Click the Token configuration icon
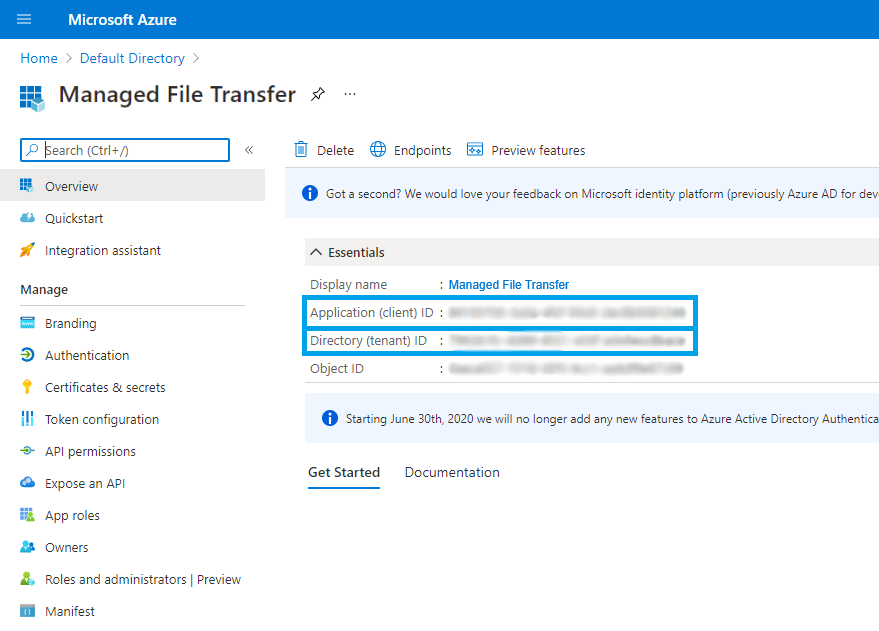This screenshot has height=631, width=879. coord(27,419)
